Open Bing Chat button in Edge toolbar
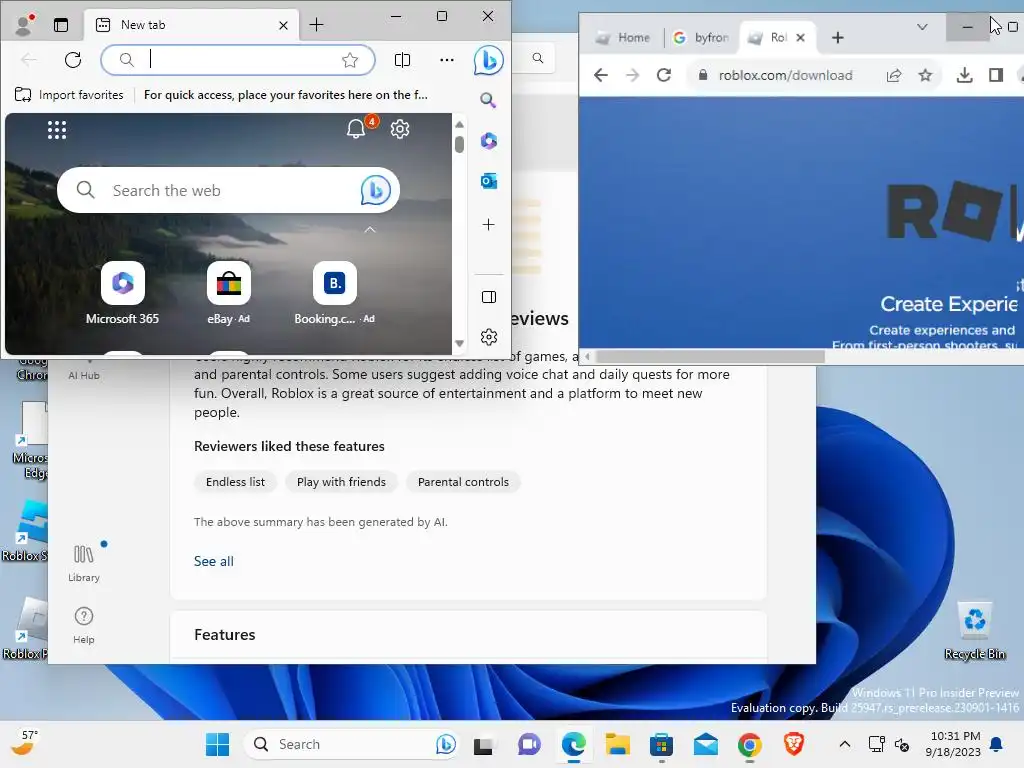This screenshot has height=768, width=1024. coord(488,60)
